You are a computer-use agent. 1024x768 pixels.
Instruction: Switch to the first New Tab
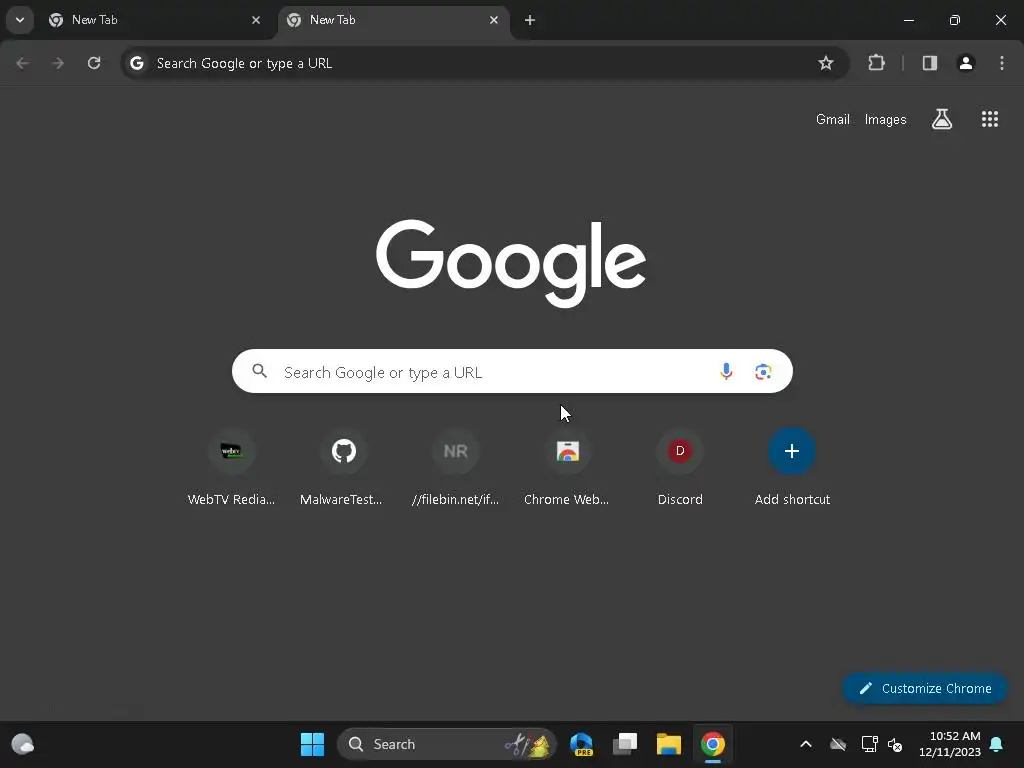[x=155, y=20]
